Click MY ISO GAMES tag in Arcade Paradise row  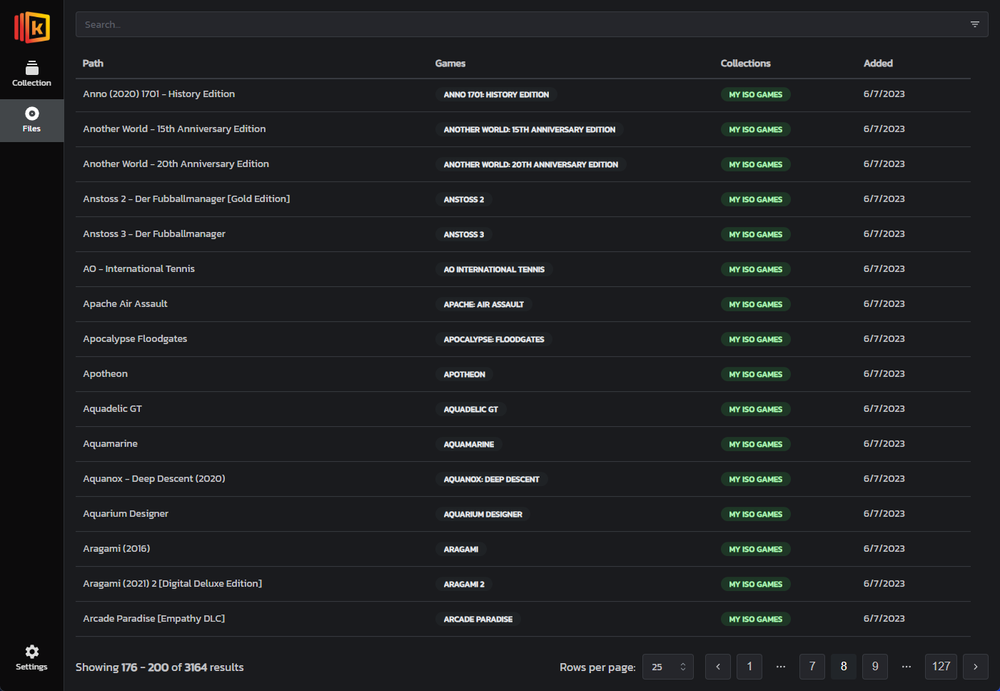tap(755, 620)
